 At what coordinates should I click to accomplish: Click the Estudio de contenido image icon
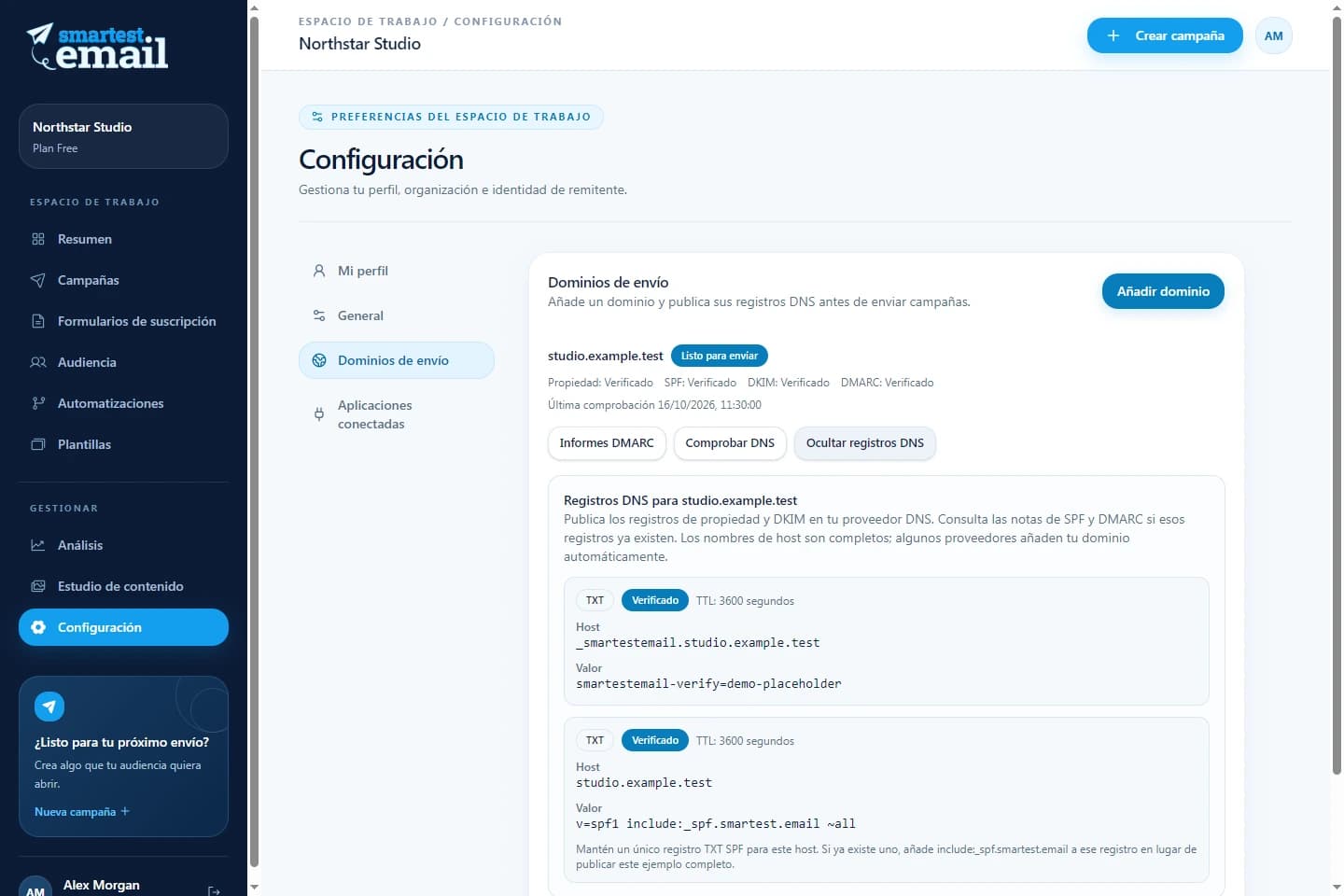(x=38, y=586)
